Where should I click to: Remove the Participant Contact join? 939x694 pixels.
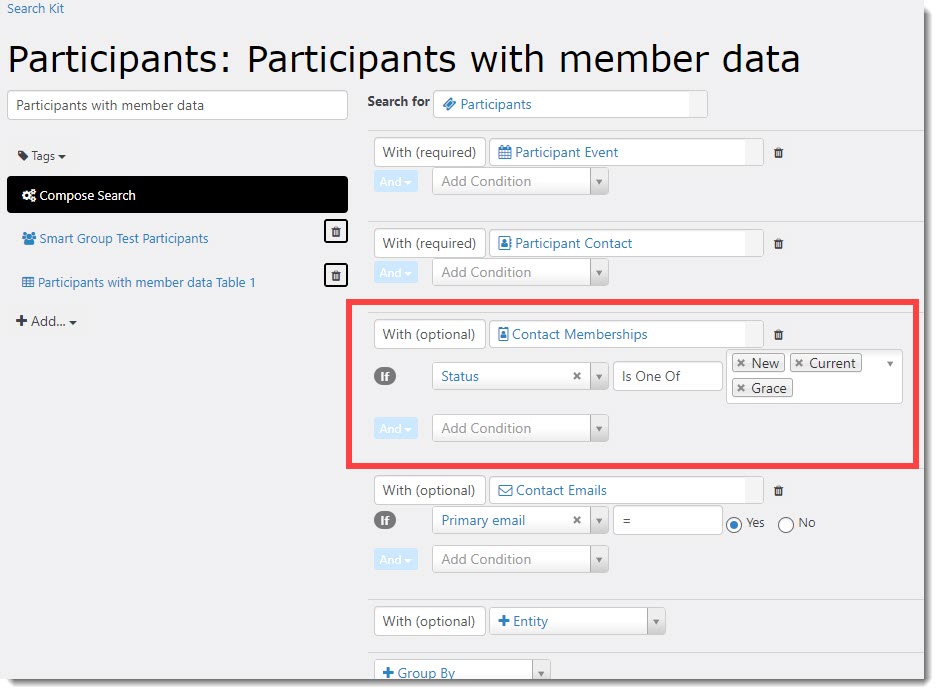[x=779, y=244]
